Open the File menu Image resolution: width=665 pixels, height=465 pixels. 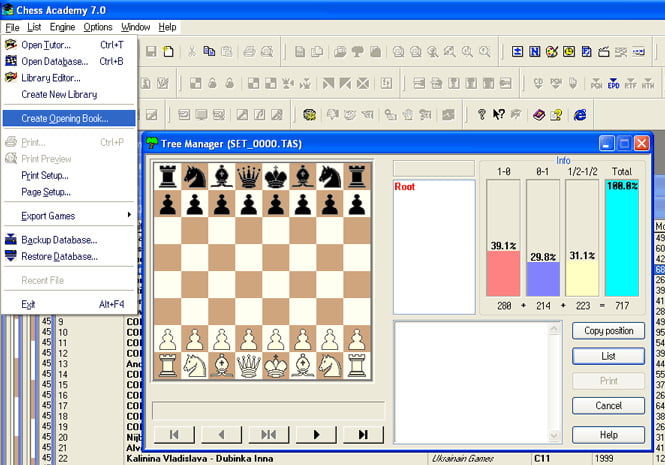(12, 28)
